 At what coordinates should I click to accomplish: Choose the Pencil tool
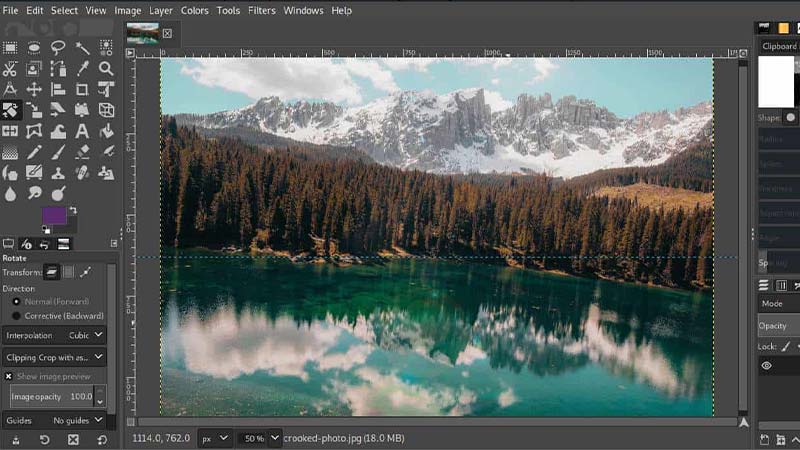click(34, 152)
